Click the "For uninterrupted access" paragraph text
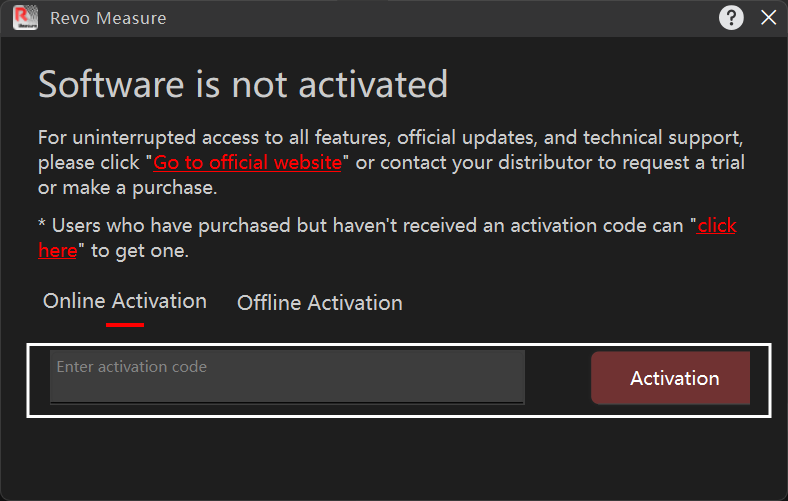The width and height of the screenshot is (788, 501). 390,137
